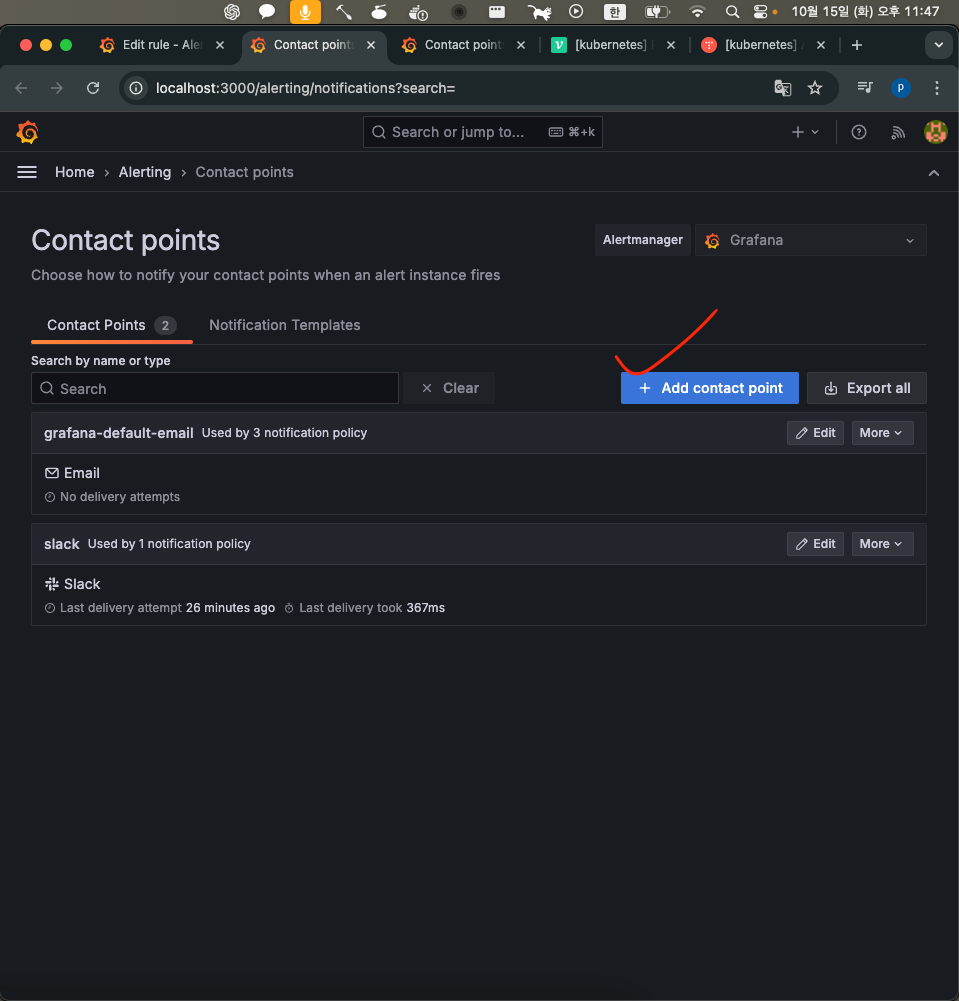Screen dimensions: 959x1001
Task: Click the Email integration label
Action: [82, 473]
